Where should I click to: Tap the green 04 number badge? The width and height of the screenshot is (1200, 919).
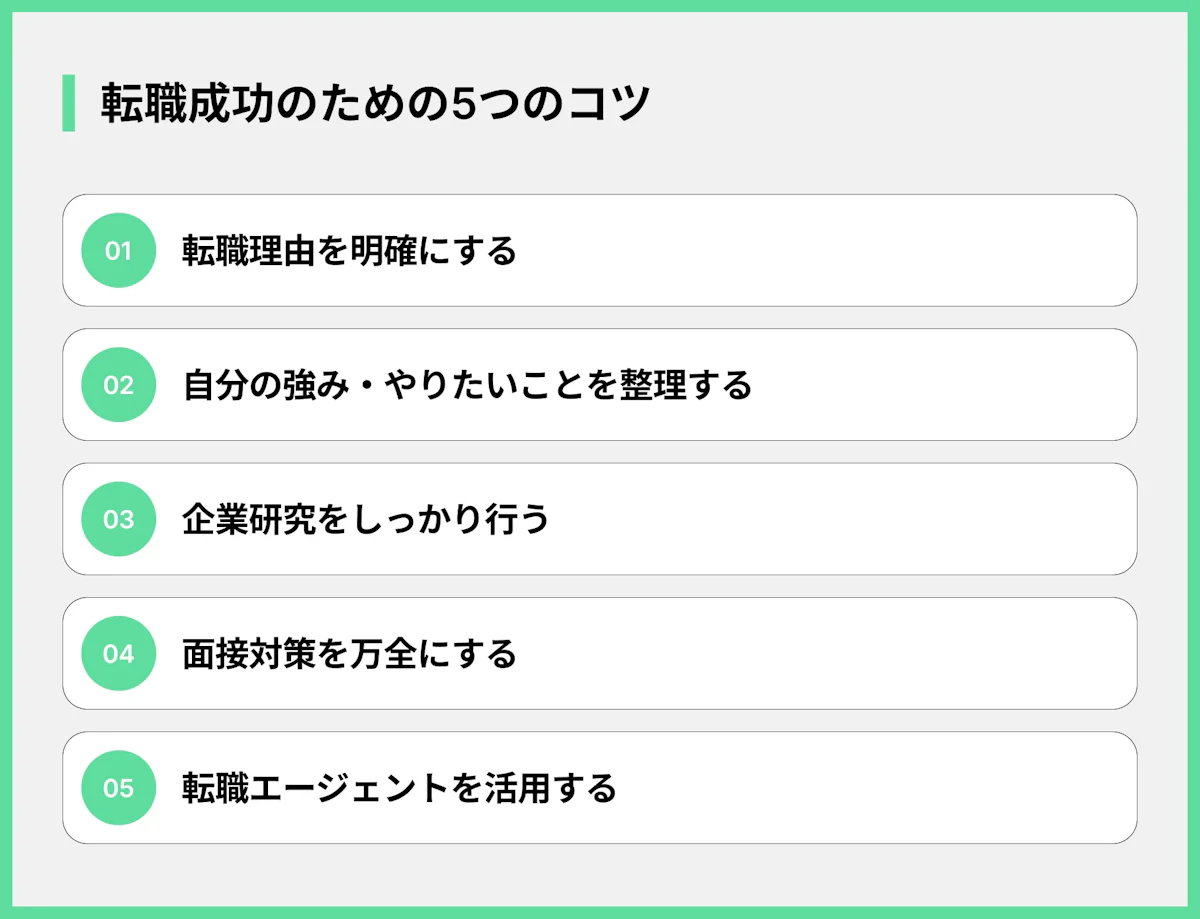coord(118,654)
